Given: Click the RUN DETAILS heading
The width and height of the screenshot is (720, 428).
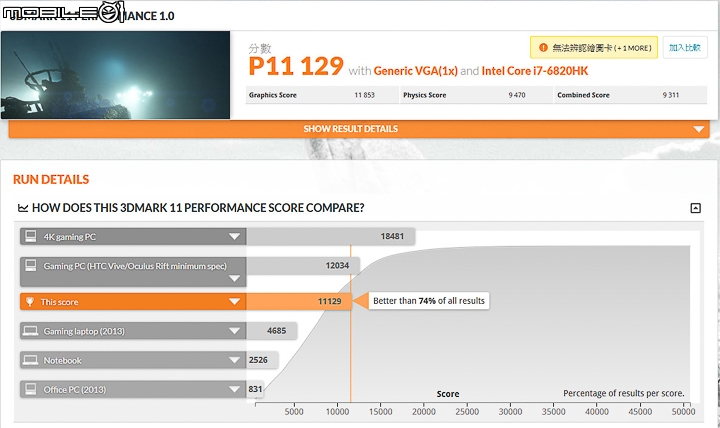Looking at the screenshot, I should [x=51, y=180].
